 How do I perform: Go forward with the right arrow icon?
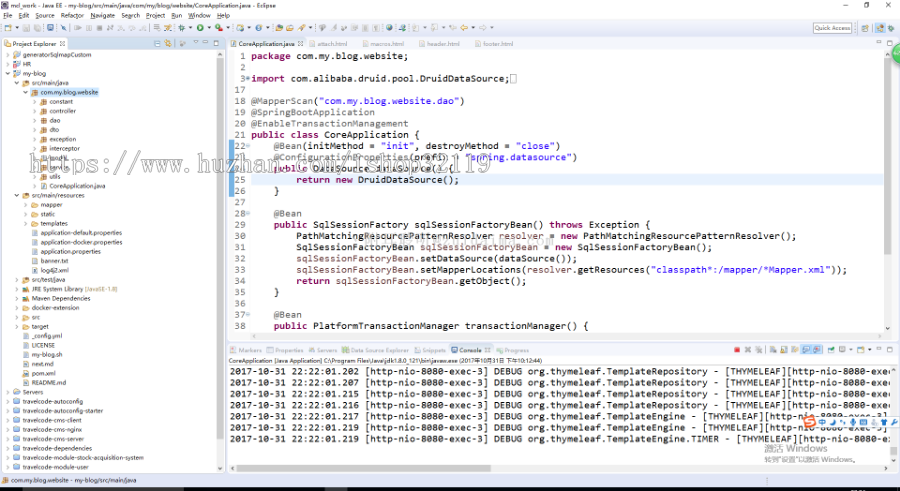pos(482,28)
